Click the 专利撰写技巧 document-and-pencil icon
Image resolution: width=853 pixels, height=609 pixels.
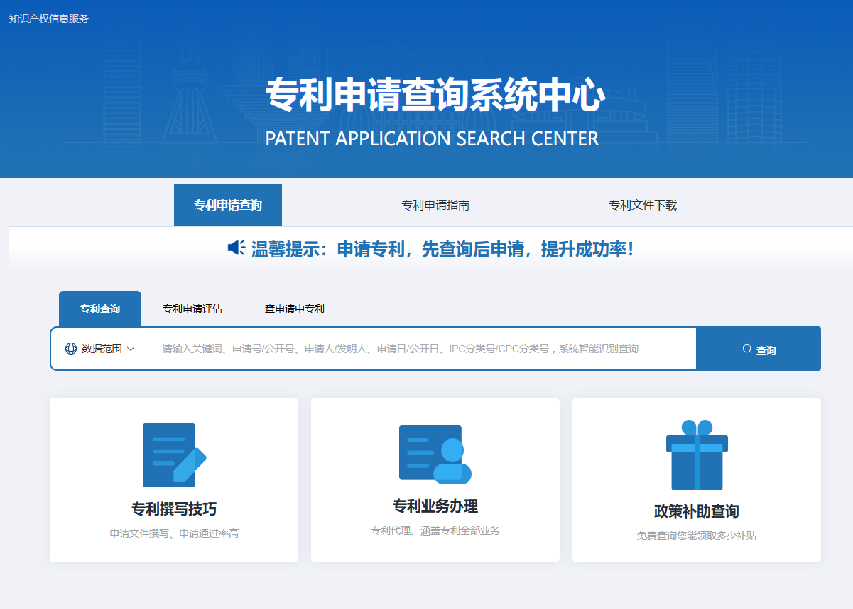tap(174, 454)
